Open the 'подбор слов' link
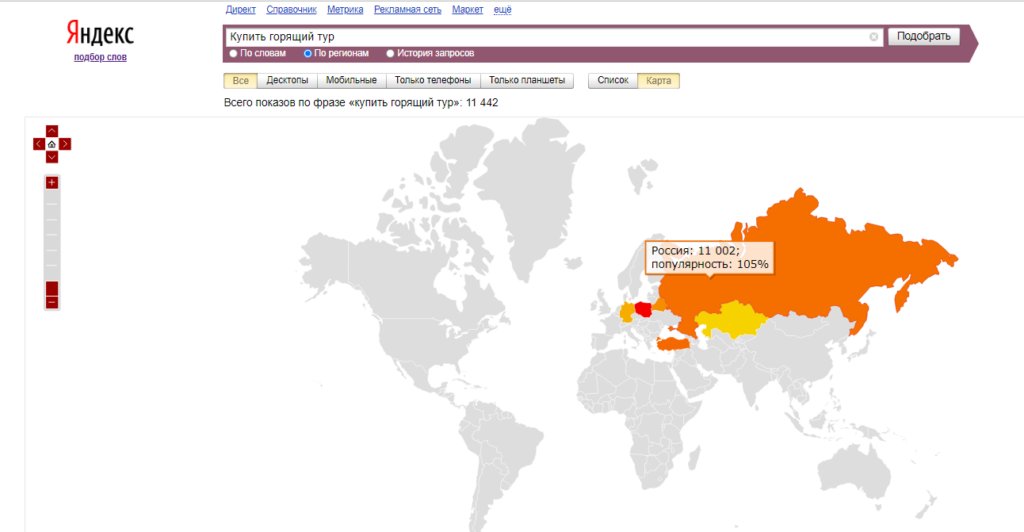Viewport: 1024px width, 532px height. 100,57
